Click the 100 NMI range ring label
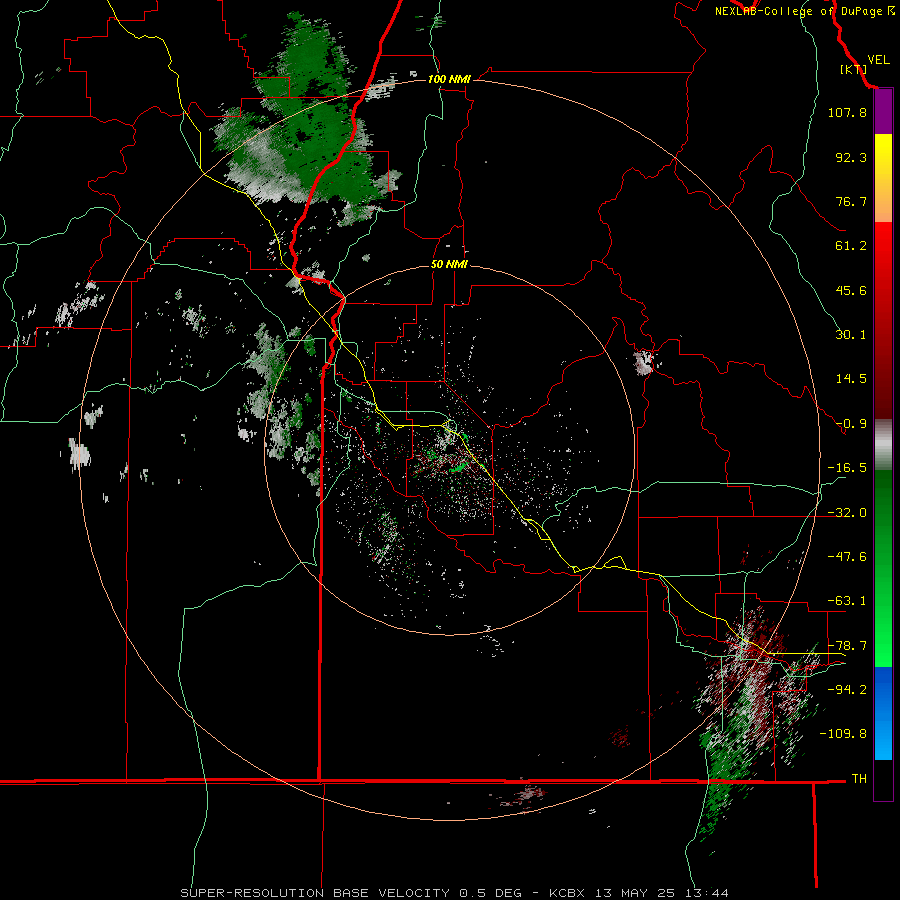The height and width of the screenshot is (900, 900). tap(449, 79)
